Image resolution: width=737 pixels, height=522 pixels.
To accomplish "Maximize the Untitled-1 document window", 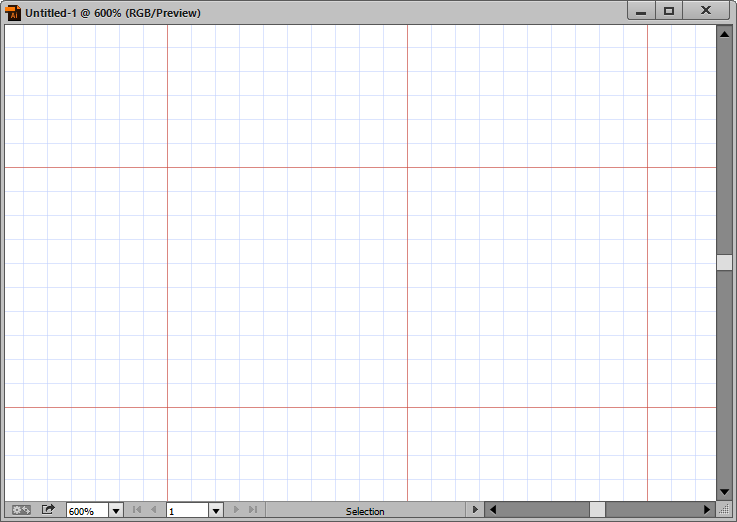I will [x=669, y=11].
